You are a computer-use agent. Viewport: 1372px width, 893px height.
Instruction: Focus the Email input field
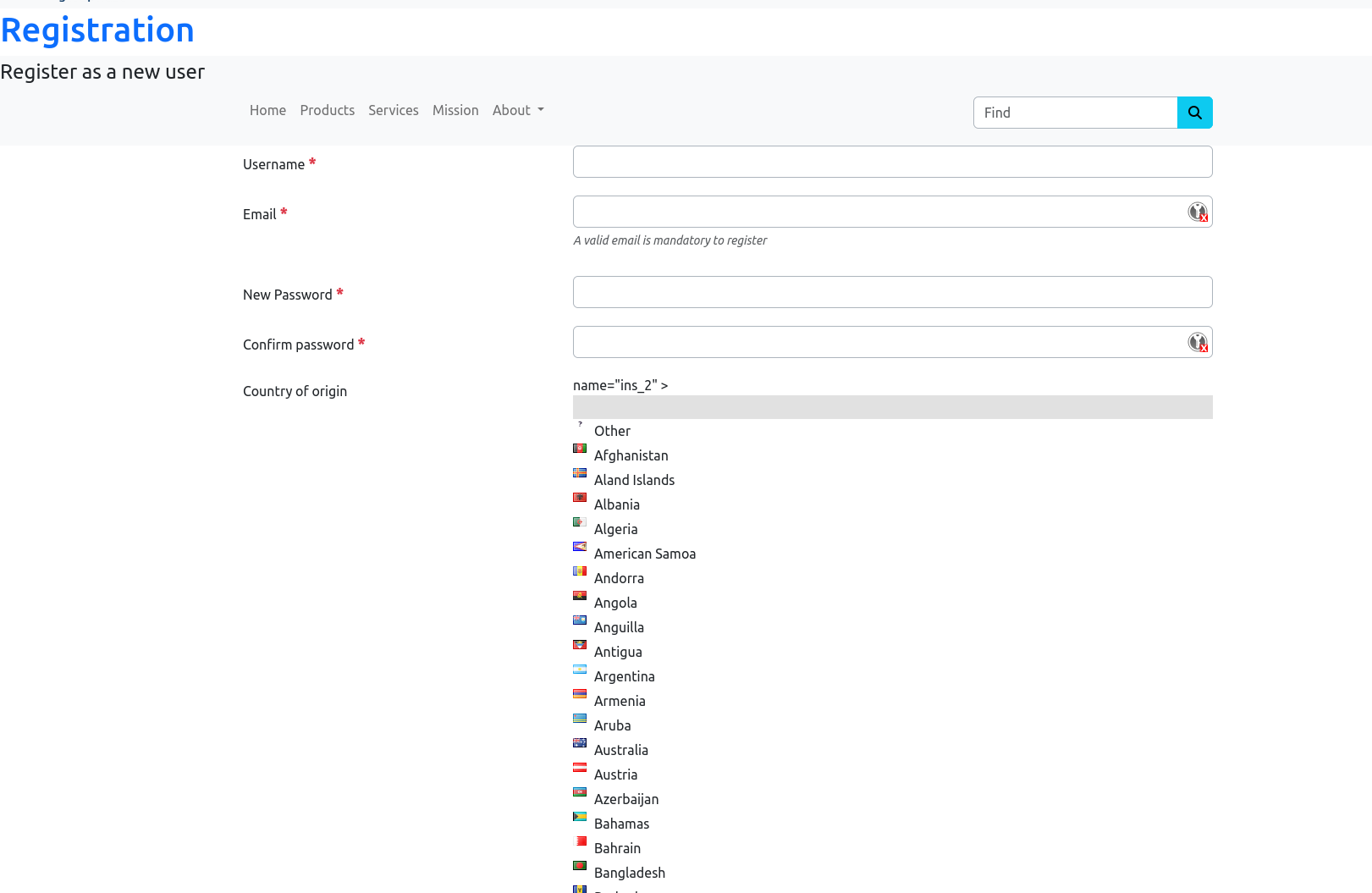tap(893, 212)
